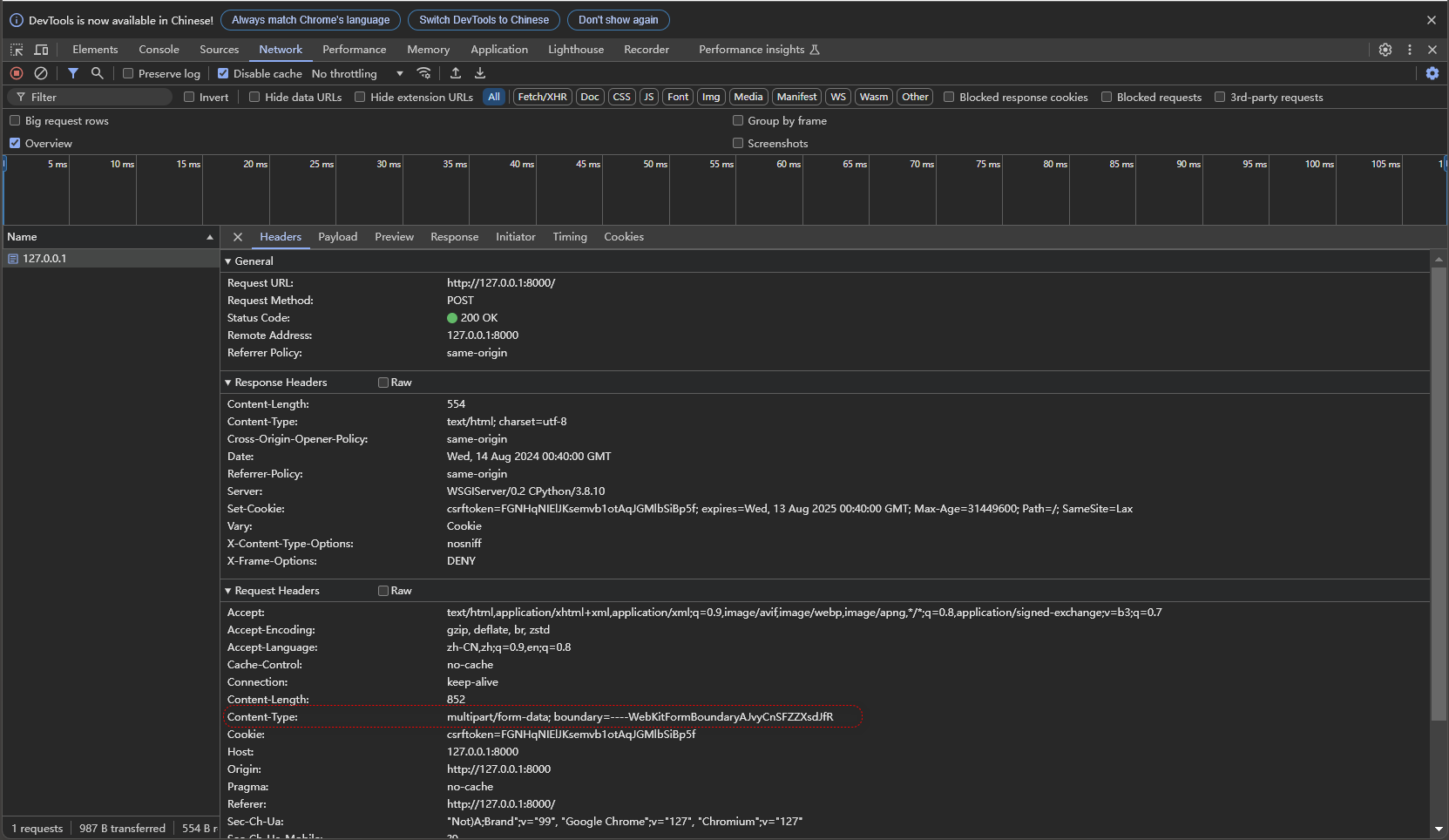Open DevTools settings gear icon

pos(1385,50)
